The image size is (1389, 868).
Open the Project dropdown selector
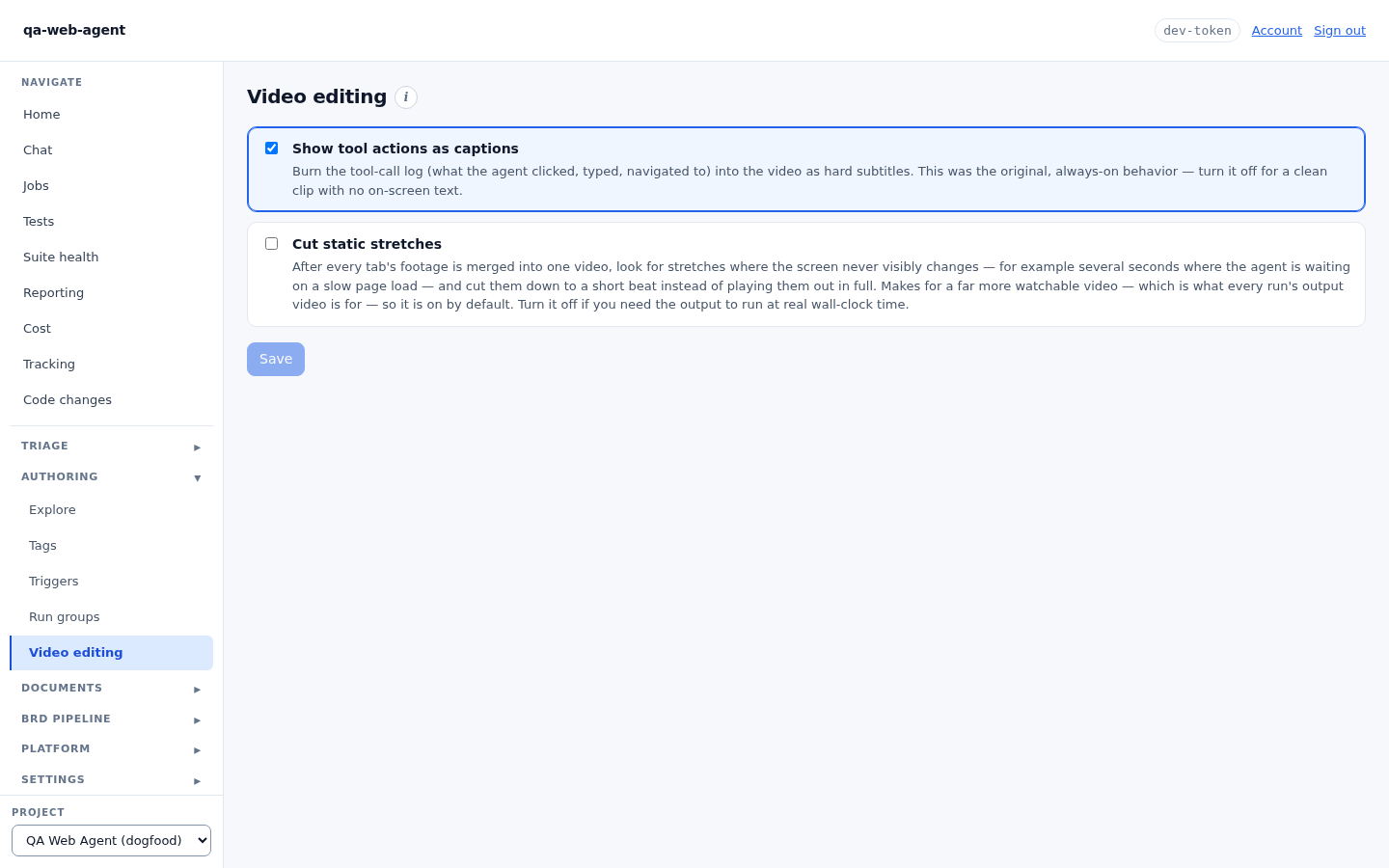click(x=111, y=840)
